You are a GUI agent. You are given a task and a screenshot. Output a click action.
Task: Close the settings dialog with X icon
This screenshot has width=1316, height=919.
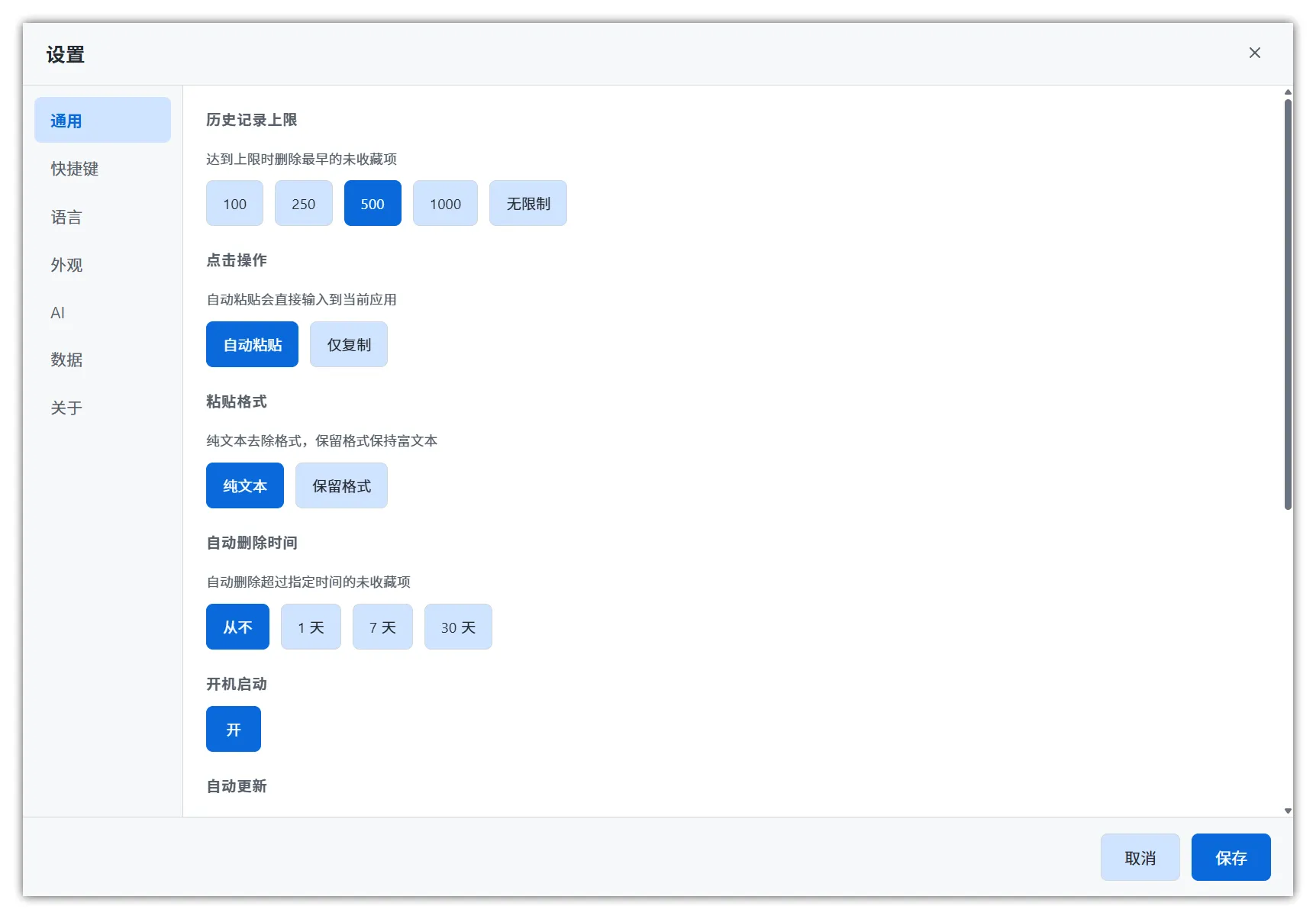pos(1254,53)
